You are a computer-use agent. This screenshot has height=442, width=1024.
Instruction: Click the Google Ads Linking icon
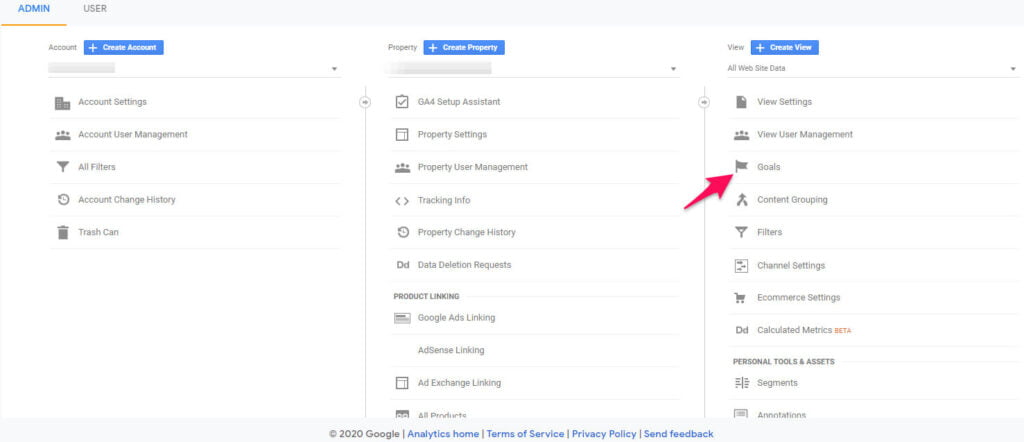click(402, 318)
